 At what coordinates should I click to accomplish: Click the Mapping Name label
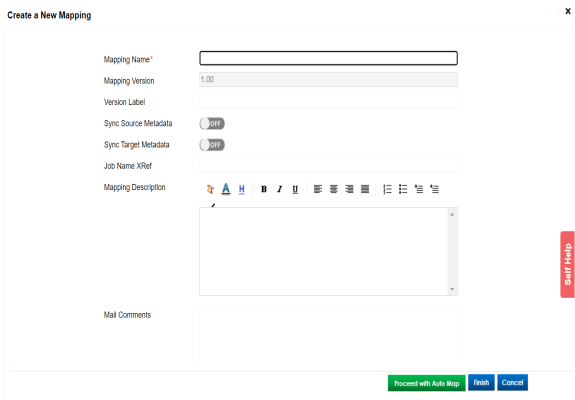(x=128, y=59)
